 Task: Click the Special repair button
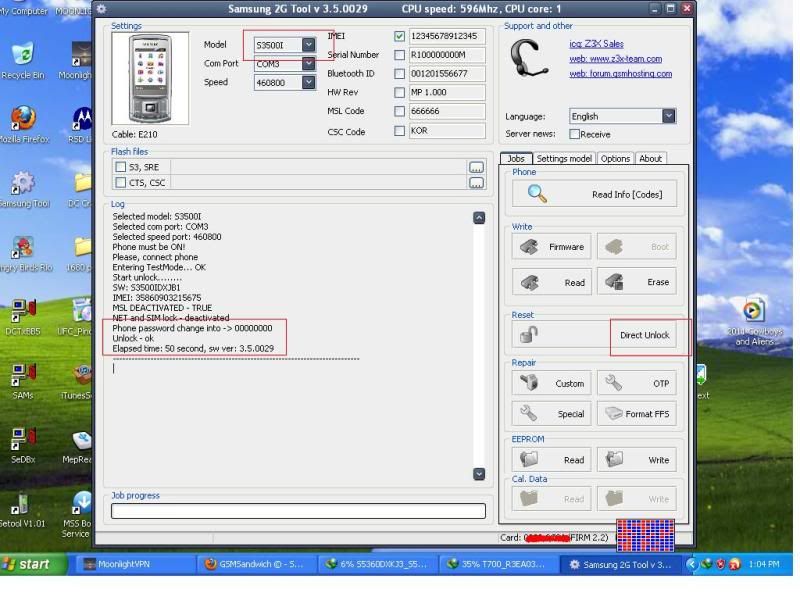(x=552, y=414)
